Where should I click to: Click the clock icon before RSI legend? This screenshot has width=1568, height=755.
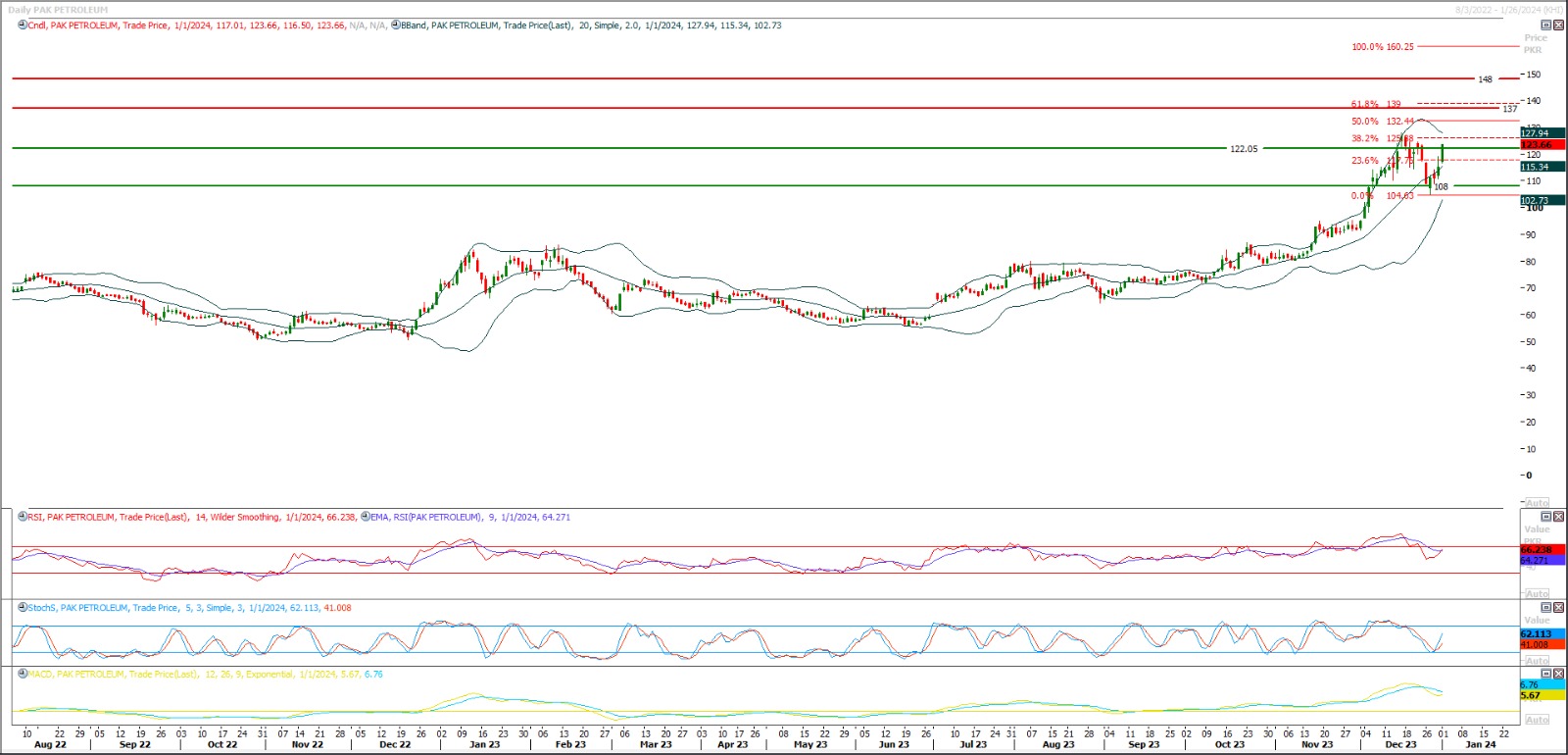[x=23, y=517]
